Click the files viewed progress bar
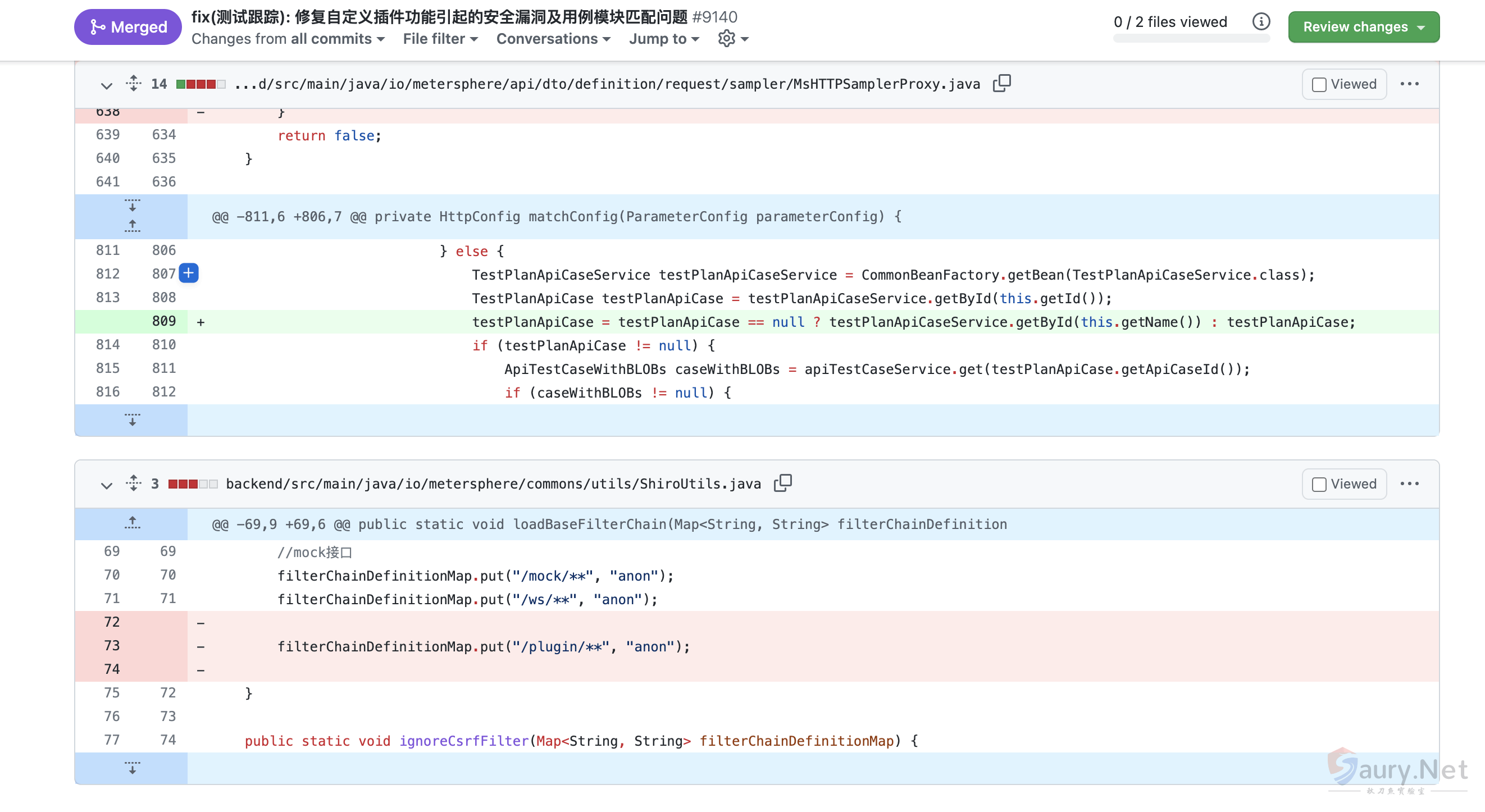The height and width of the screenshot is (812, 1485). 1191,39
